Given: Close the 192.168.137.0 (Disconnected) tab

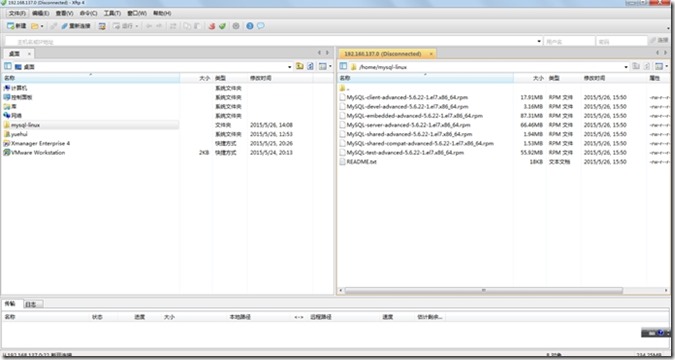Looking at the screenshot, I should (431, 54).
